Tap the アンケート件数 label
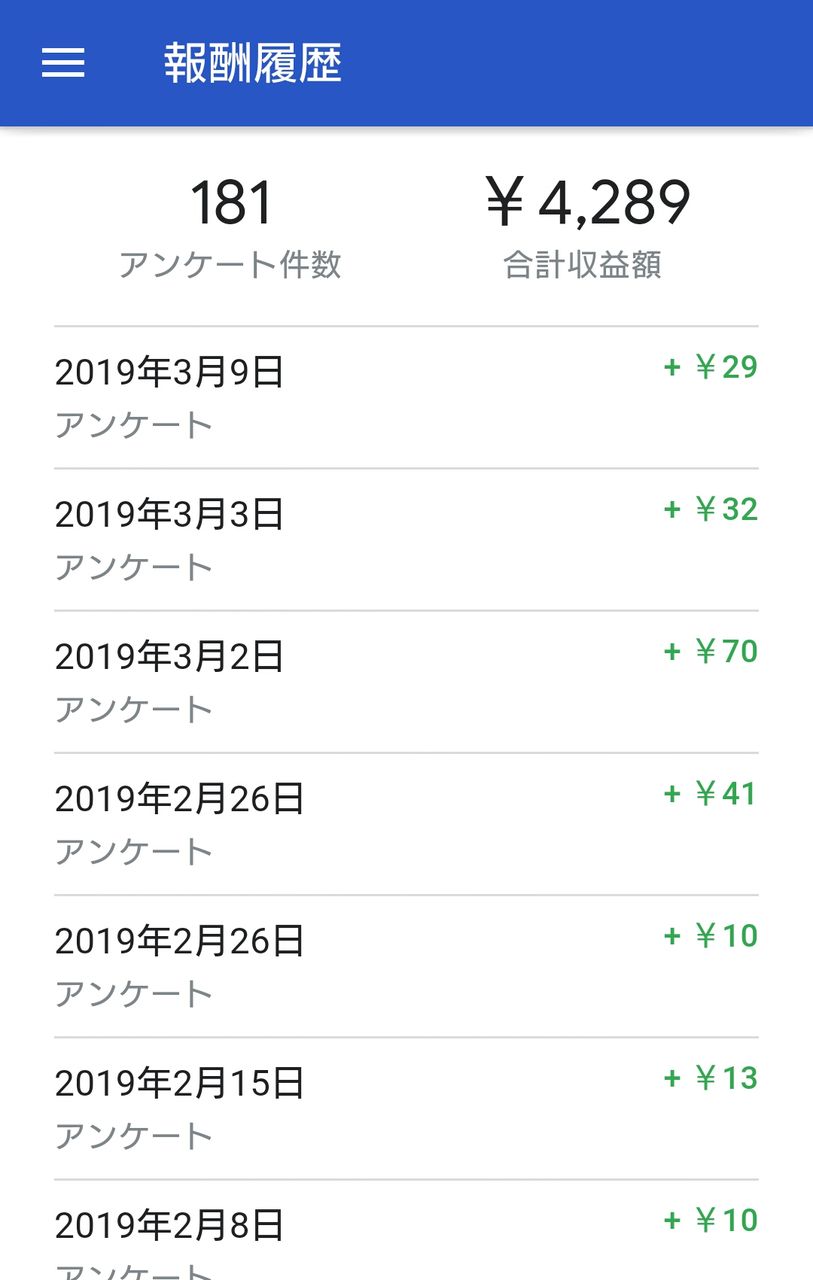 (x=231, y=265)
